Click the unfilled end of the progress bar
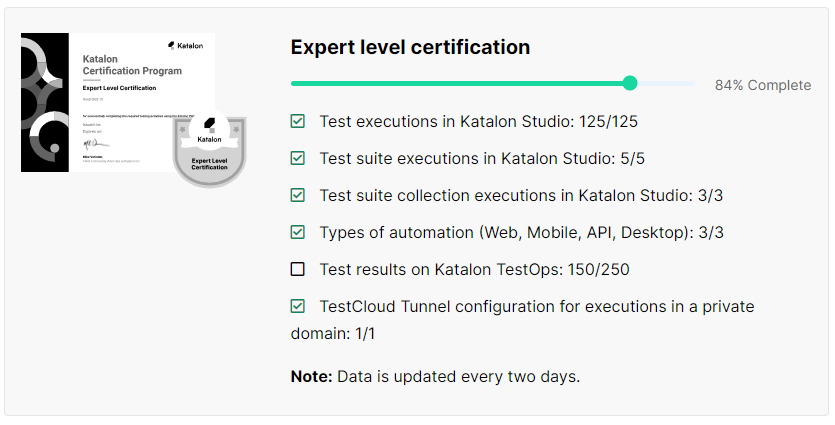The width and height of the screenshot is (835, 425). click(x=670, y=83)
